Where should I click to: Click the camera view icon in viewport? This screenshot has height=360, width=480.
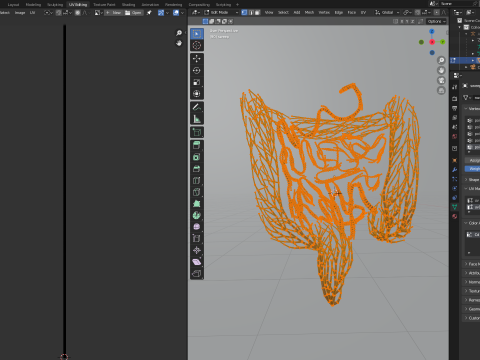pyautogui.click(x=441, y=80)
